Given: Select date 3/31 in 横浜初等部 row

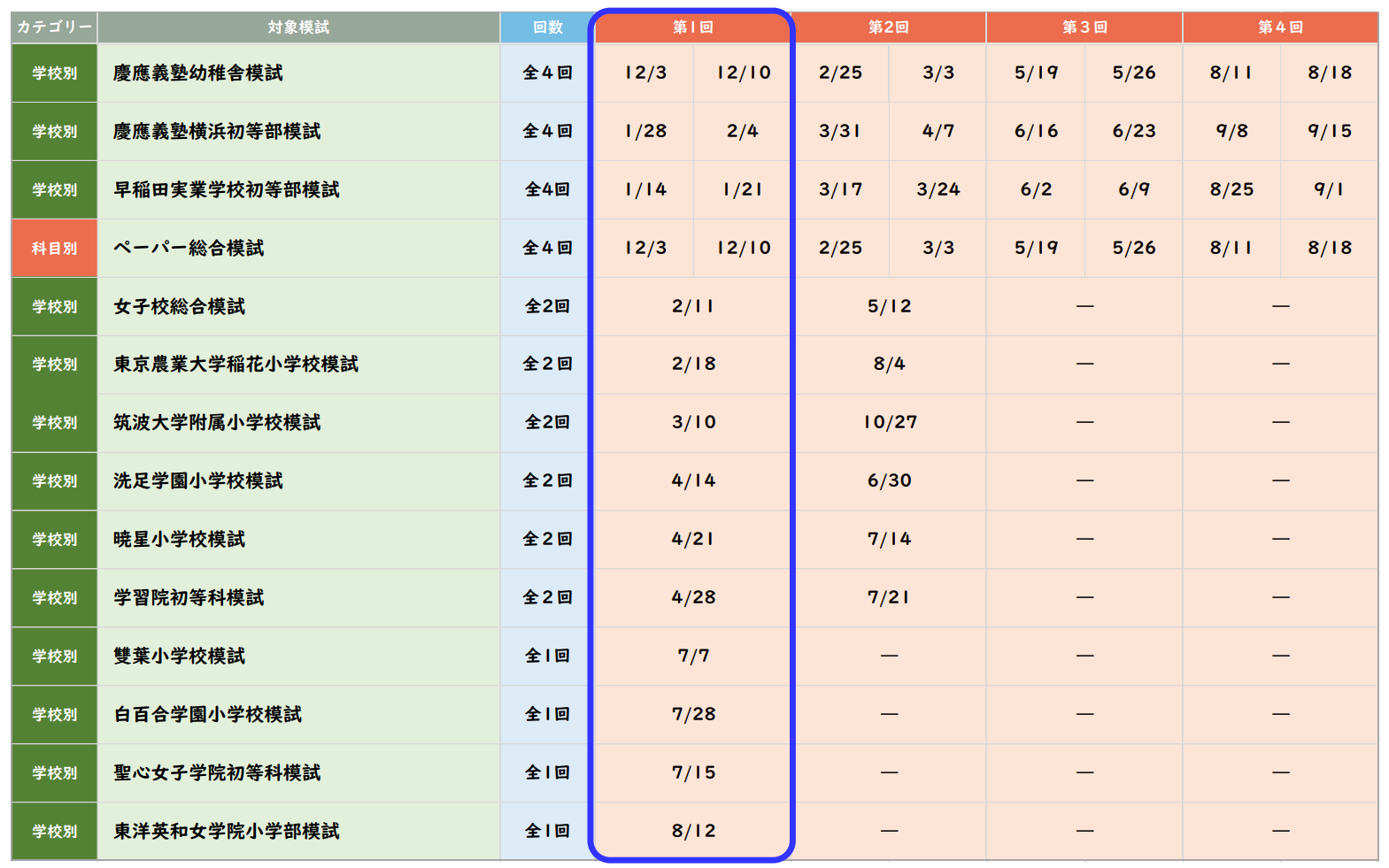Looking at the screenshot, I should (x=839, y=132).
